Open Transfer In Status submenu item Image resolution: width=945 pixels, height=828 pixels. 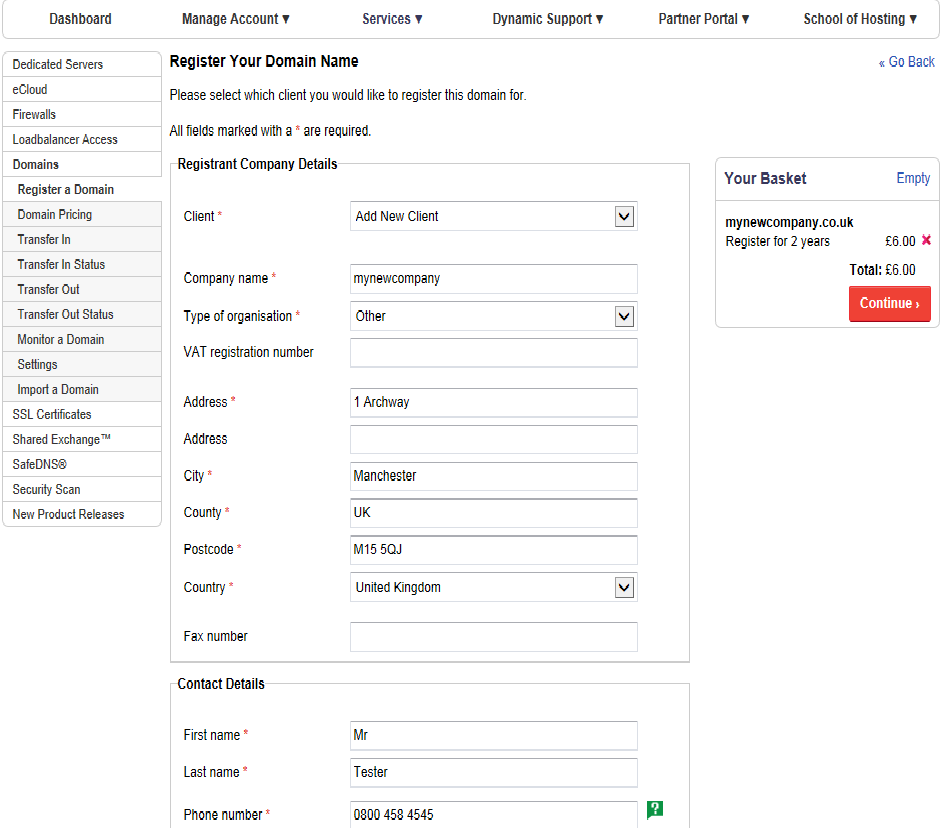(x=82, y=265)
